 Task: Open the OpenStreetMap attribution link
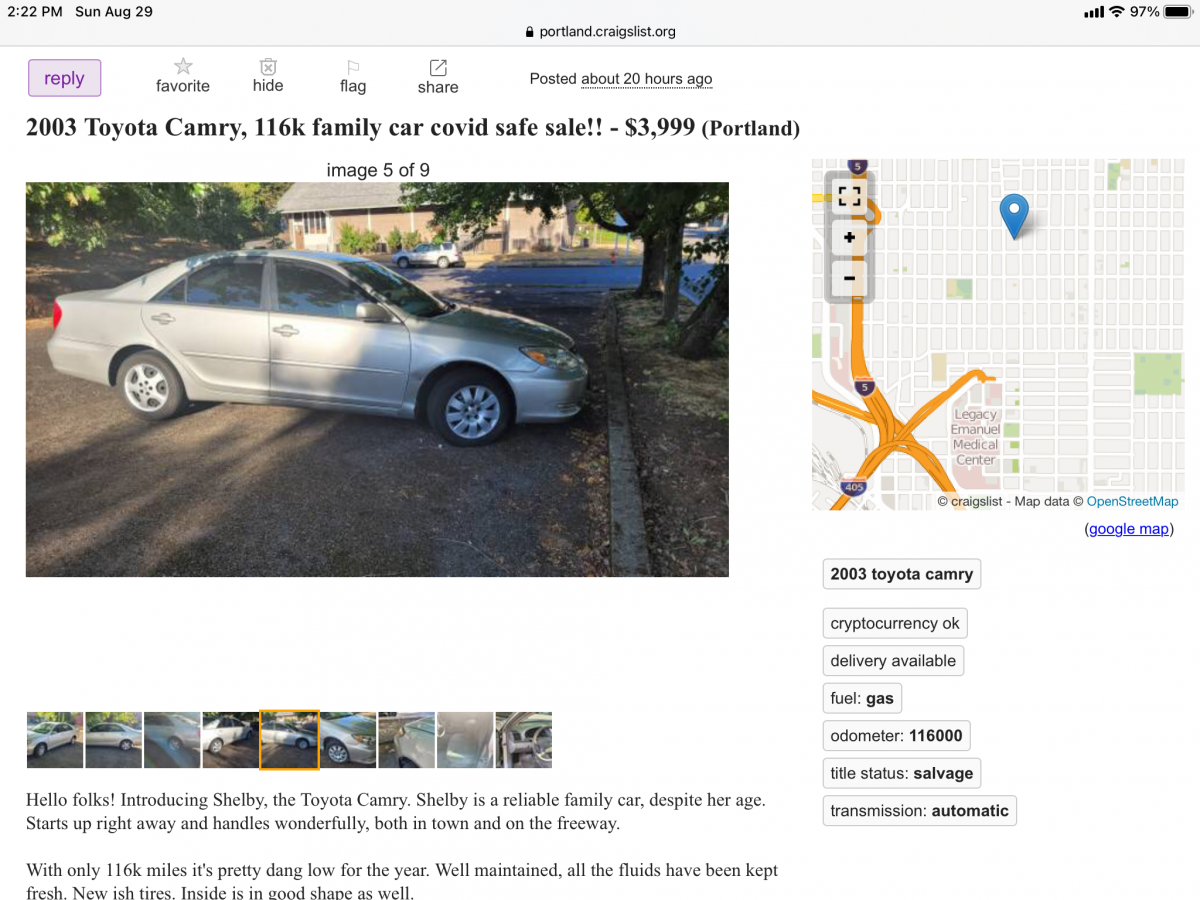pos(1133,501)
